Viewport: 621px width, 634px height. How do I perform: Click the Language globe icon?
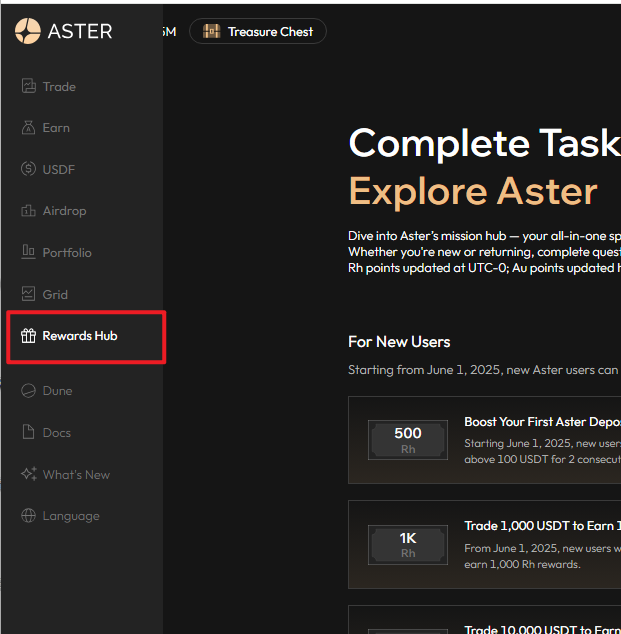(x=28, y=516)
